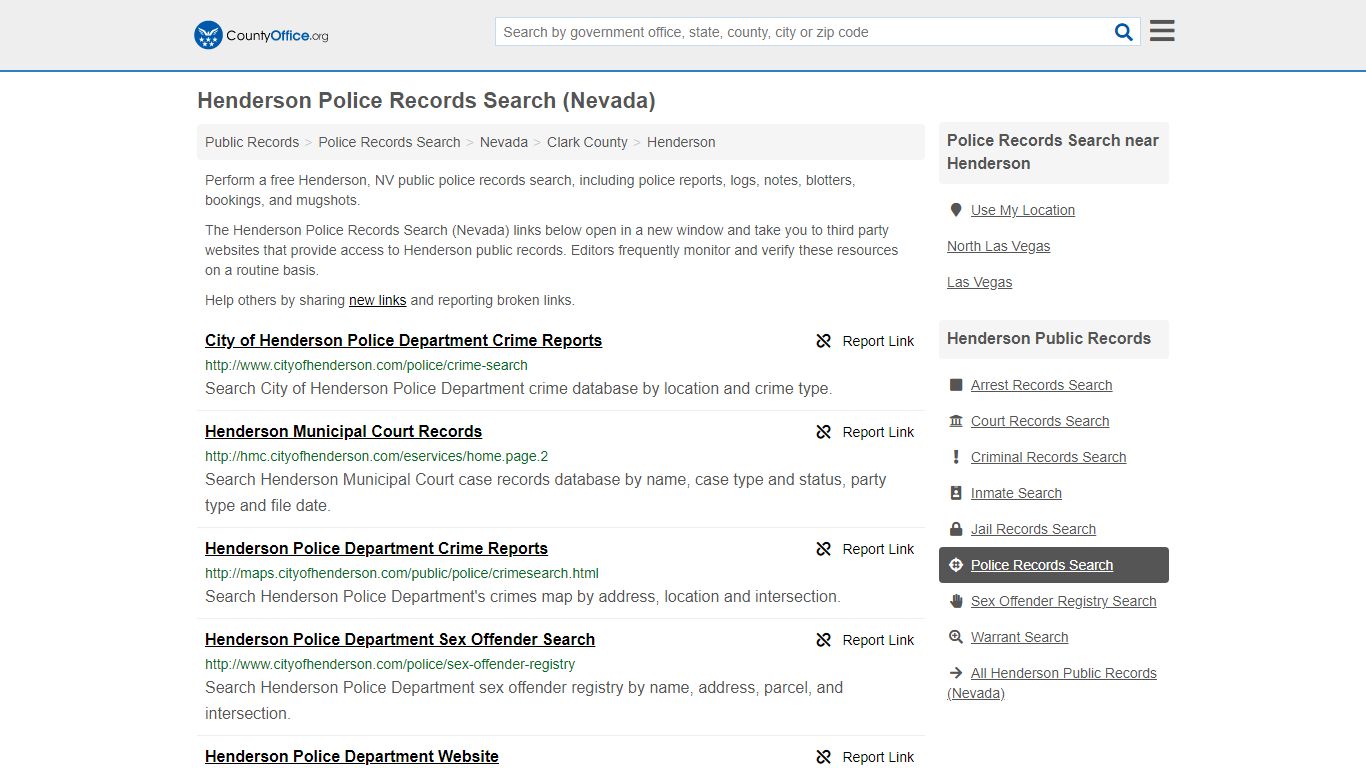Click the location pin icon by Use My Location
The height and width of the screenshot is (768, 1366).
tap(955, 210)
